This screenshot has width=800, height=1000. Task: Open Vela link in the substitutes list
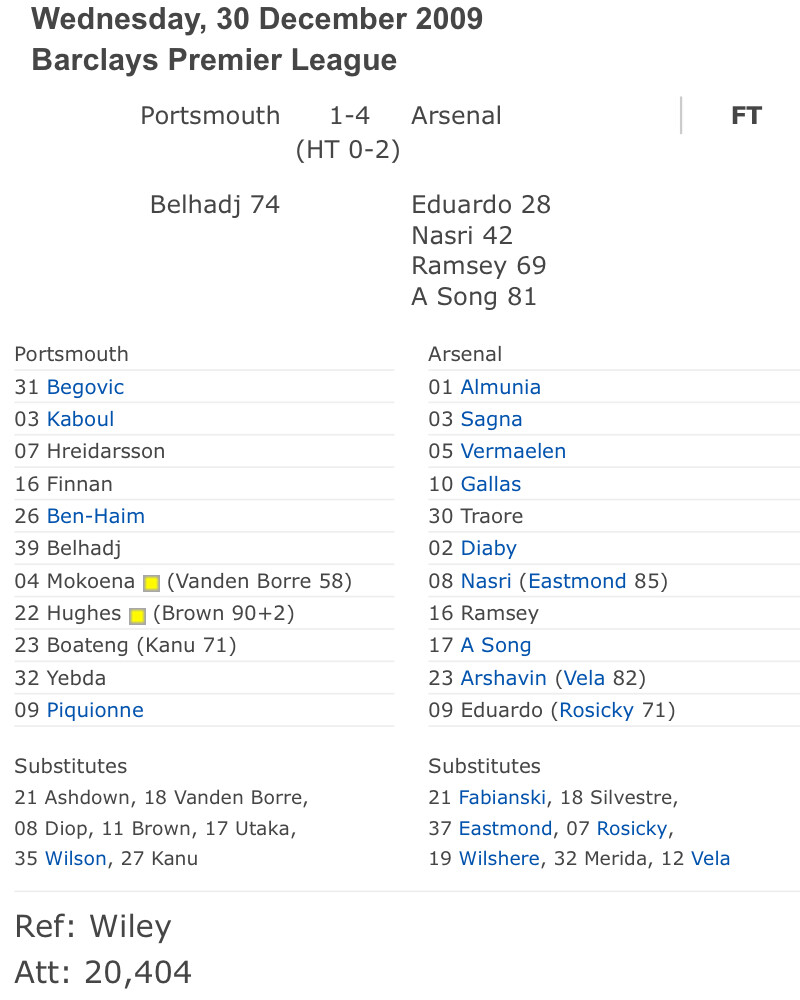pyautogui.click(x=711, y=858)
